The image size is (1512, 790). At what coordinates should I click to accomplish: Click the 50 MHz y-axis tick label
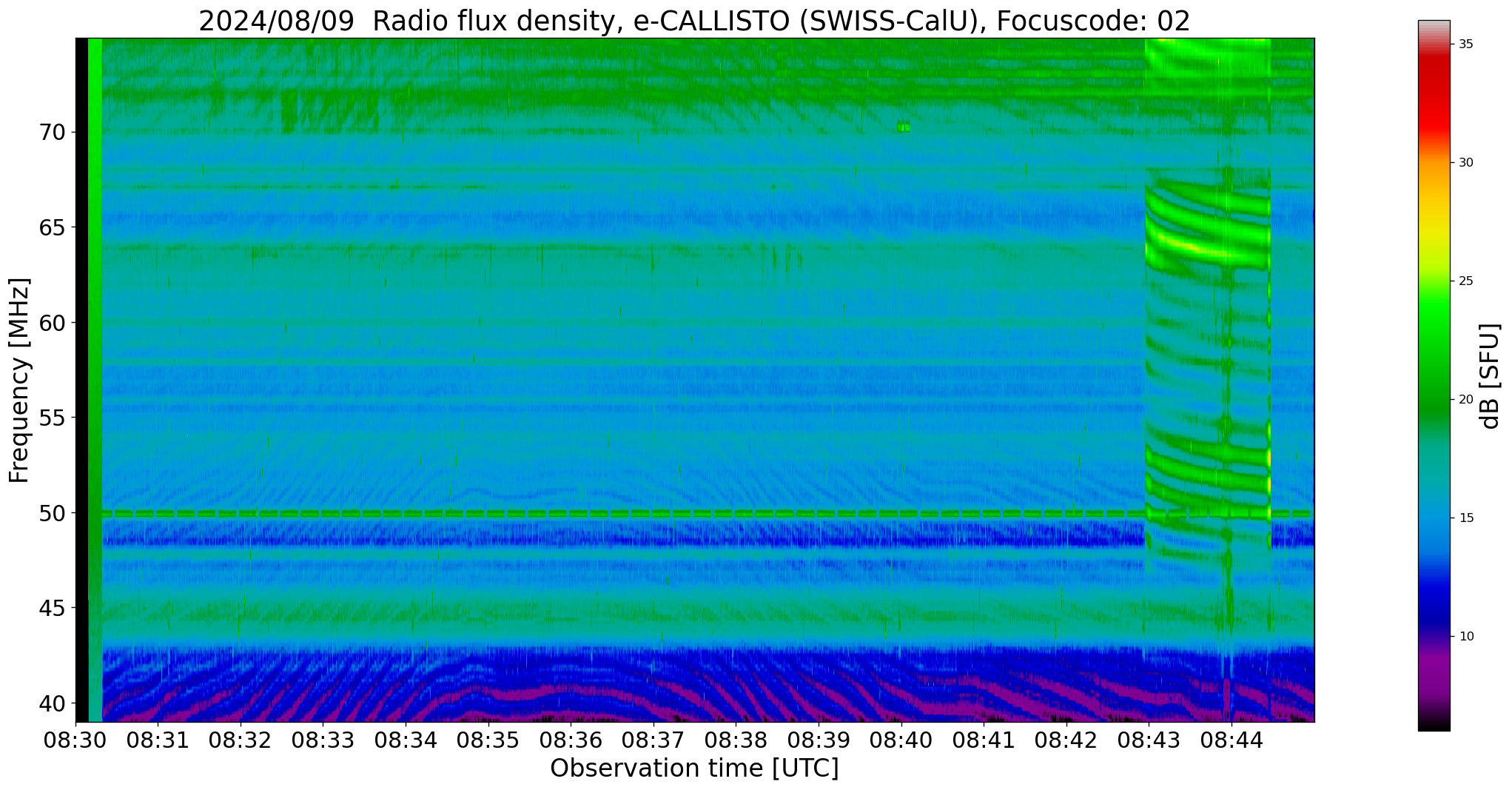click(x=53, y=513)
